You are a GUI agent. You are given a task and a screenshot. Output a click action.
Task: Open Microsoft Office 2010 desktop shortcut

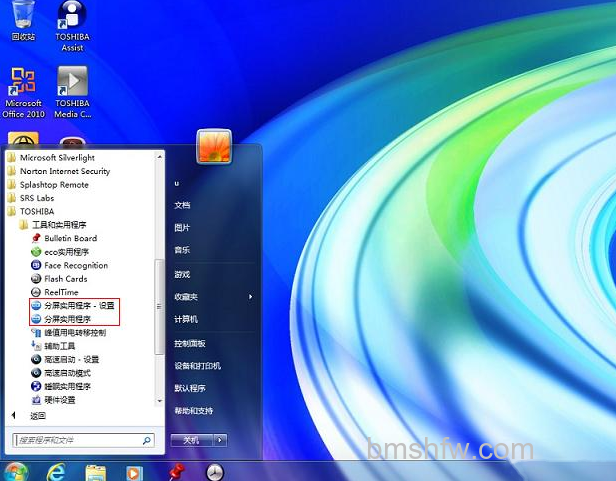[24, 93]
